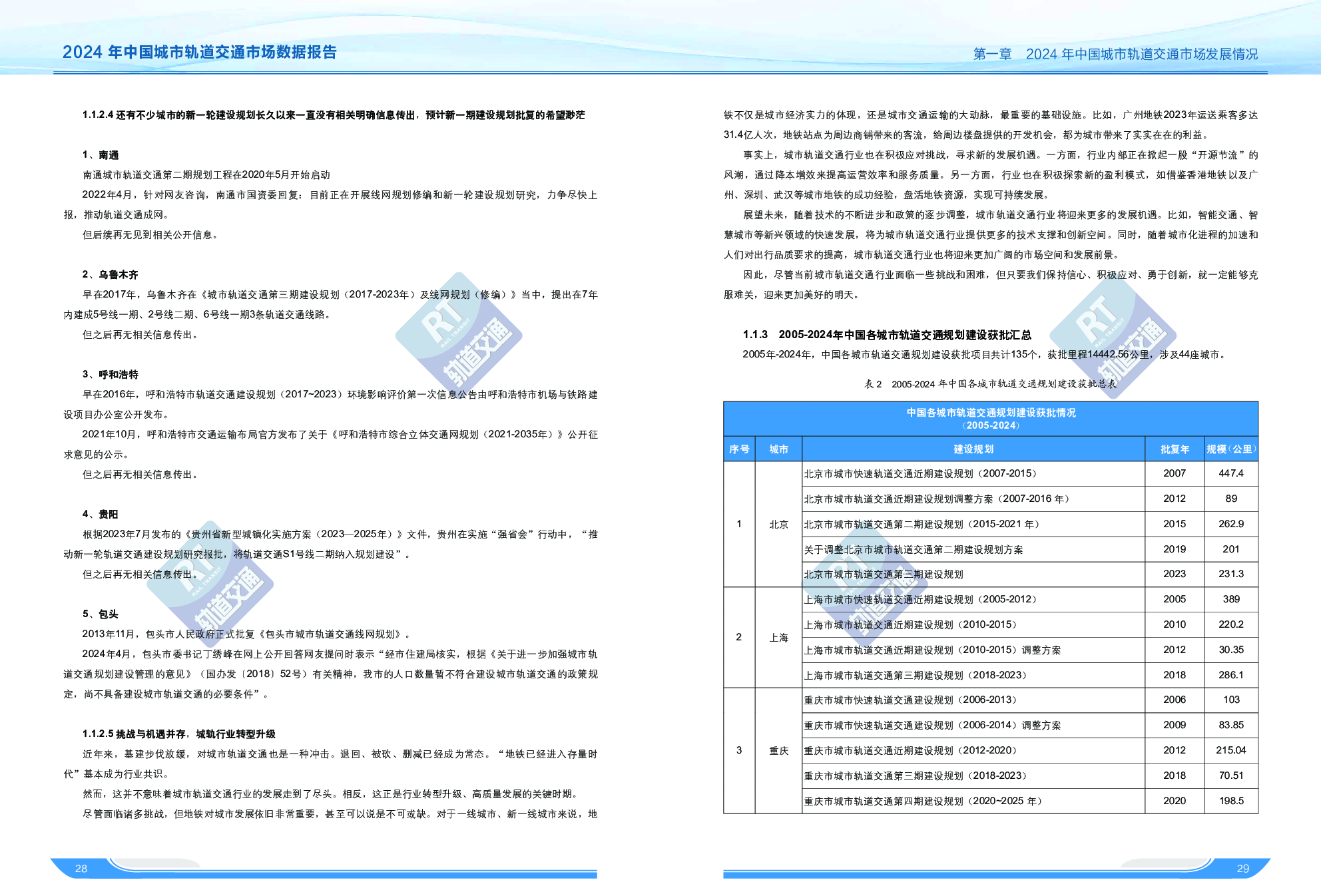
Task: Click page number 29
Action: coord(1243,869)
